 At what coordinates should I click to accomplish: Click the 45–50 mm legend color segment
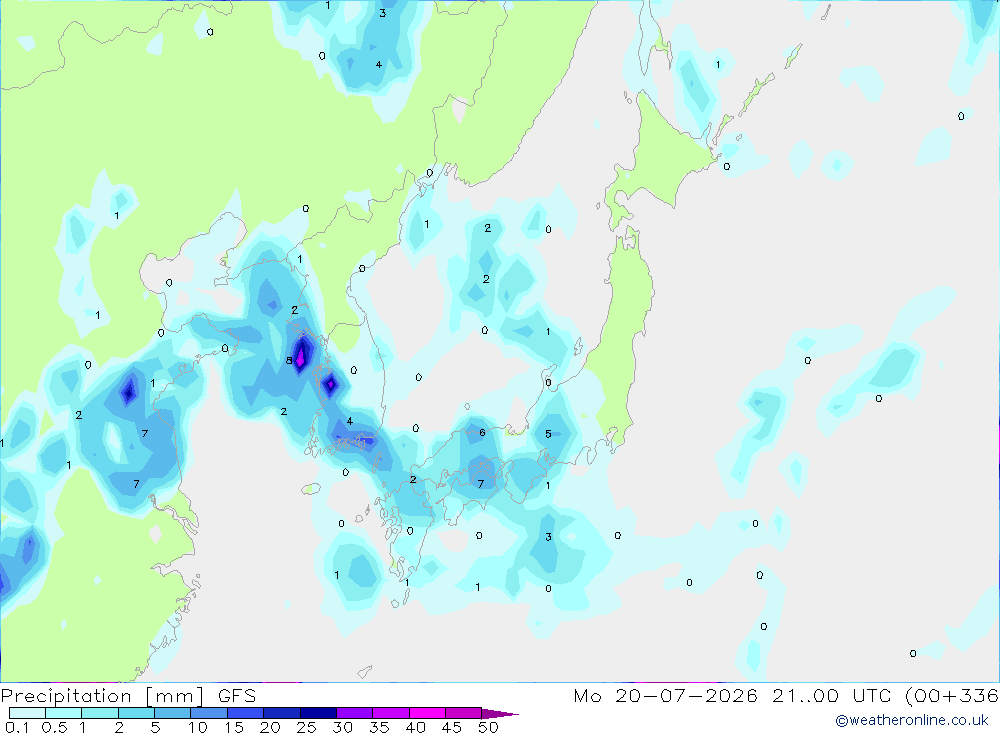pyautogui.click(x=464, y=713)
